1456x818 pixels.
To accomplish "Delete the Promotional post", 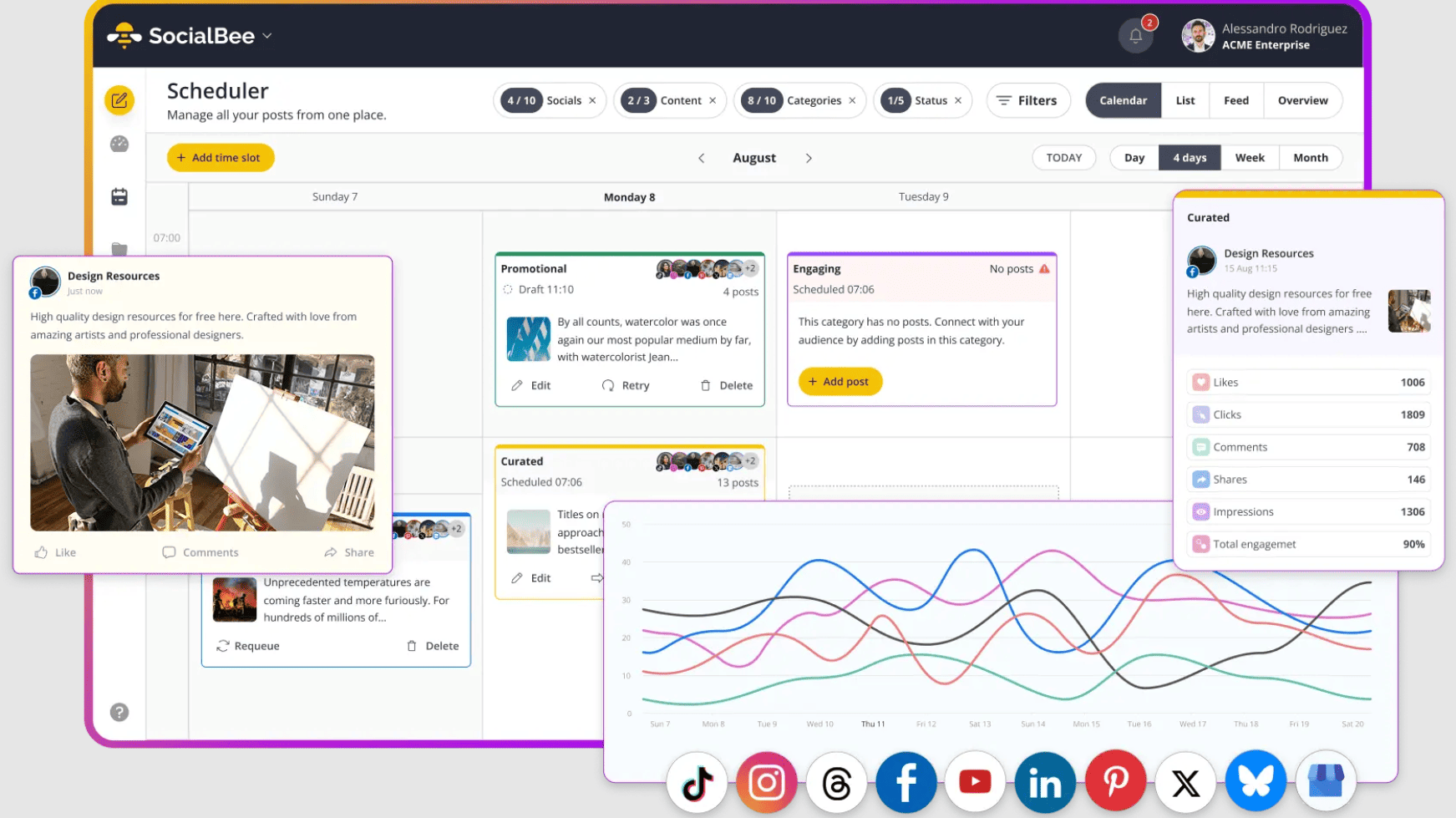I will [727, 385].
